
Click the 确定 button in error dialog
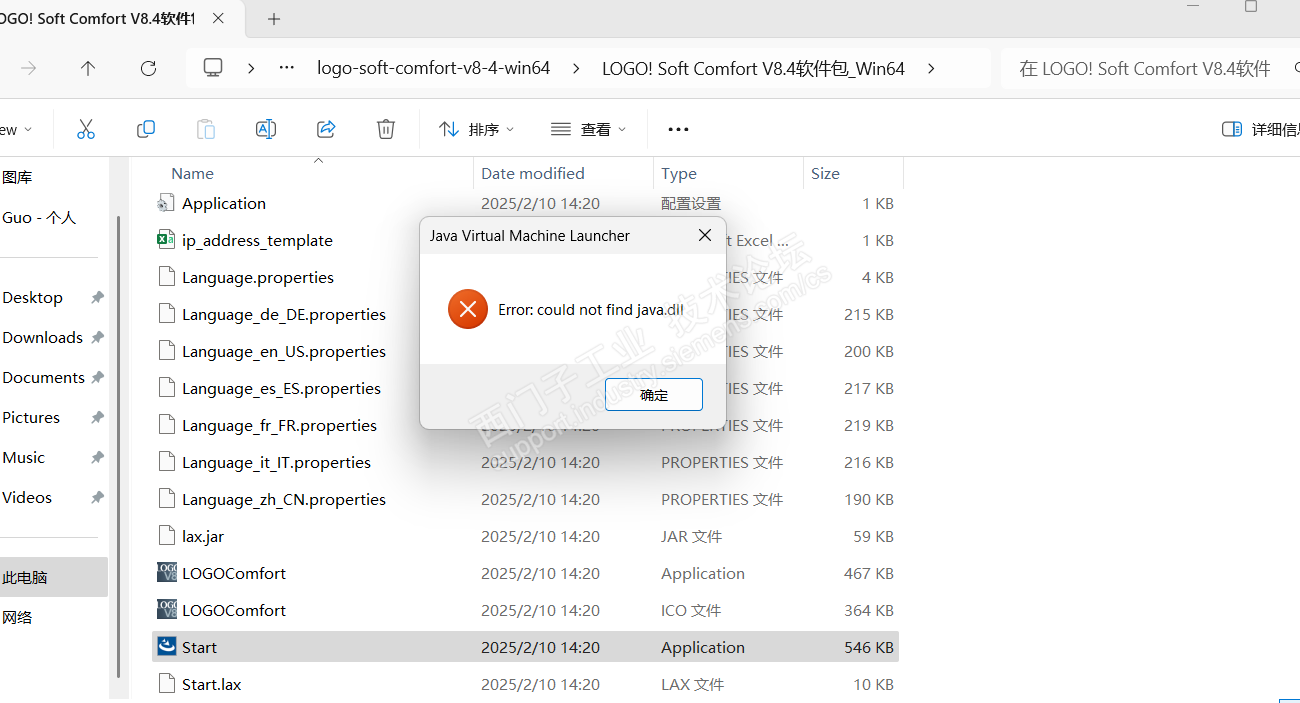tap(654, 395)
